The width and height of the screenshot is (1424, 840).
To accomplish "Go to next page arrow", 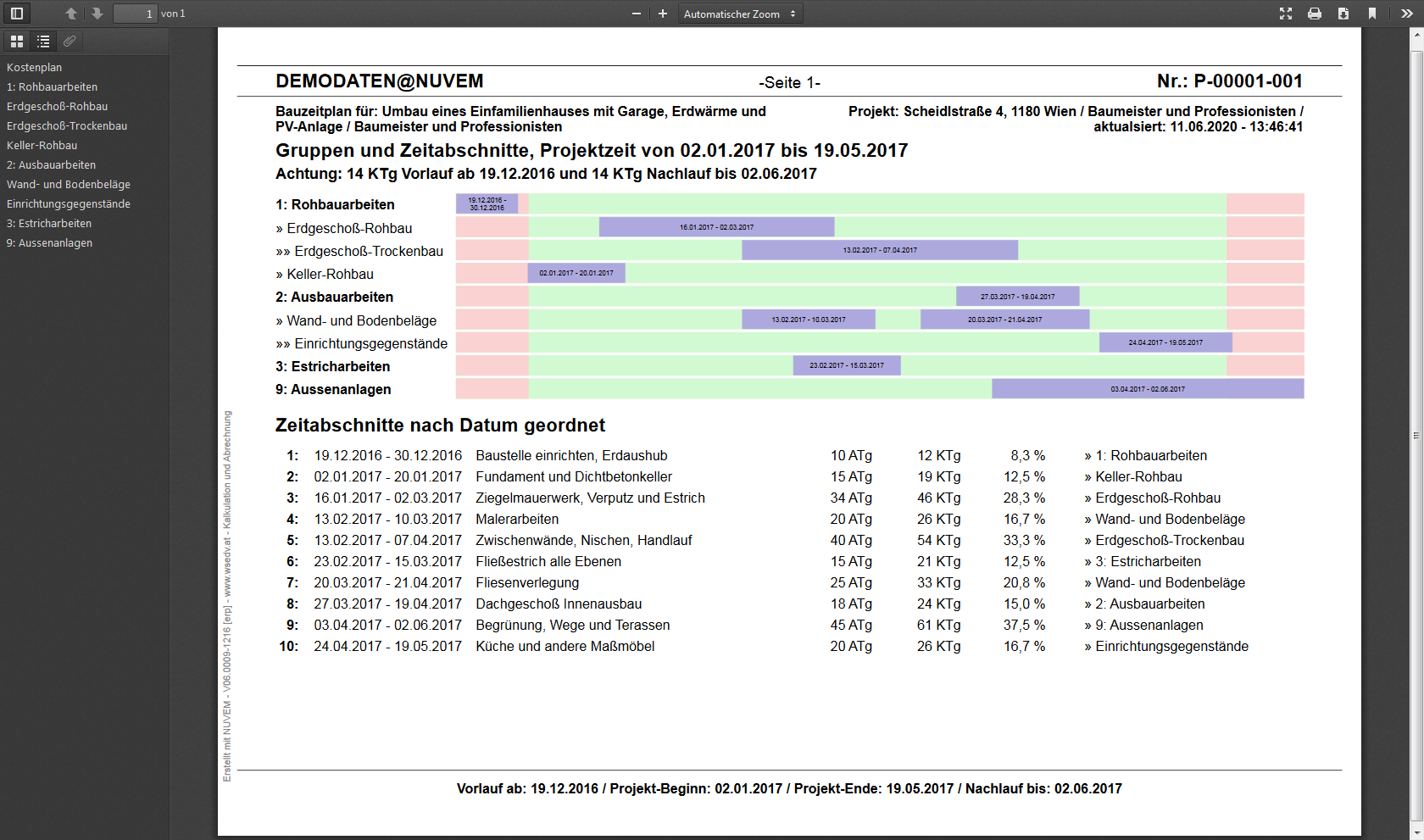I will 97,14.
